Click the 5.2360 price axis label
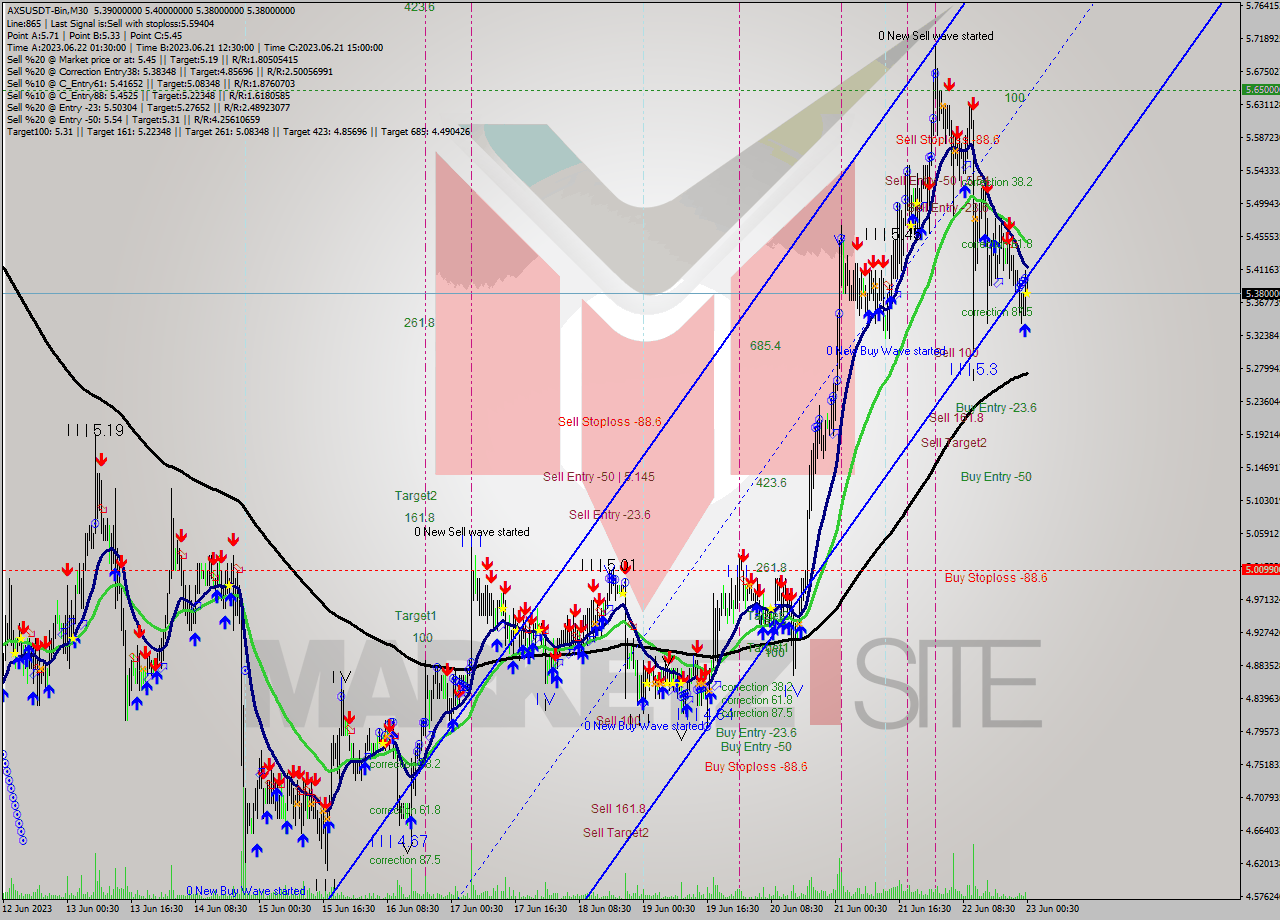The width and height of the screenshot is (1280, 920). point(1262,401)
